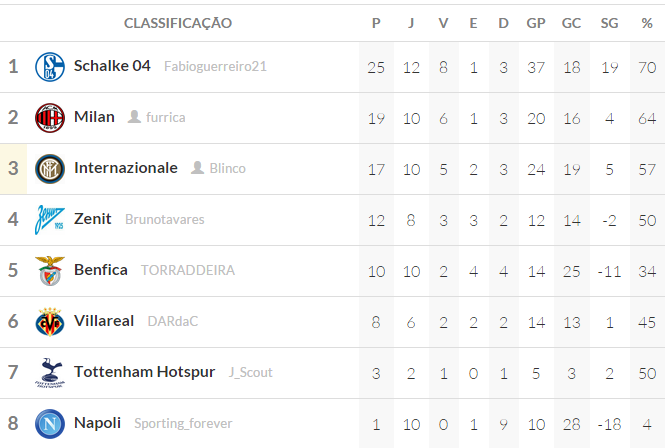The image size is (671, 448).
Task: Sort table by the P points header
Action: coord(376,23)
